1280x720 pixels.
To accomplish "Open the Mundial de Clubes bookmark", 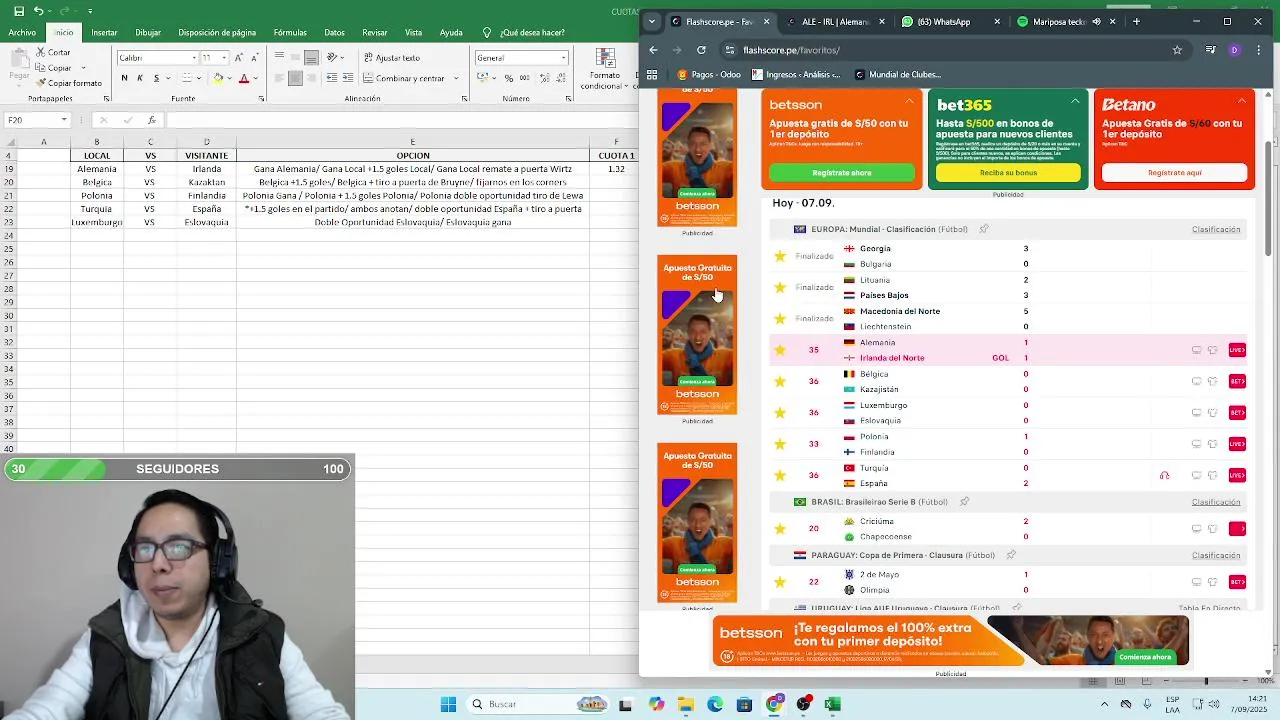I will point(898,74).
